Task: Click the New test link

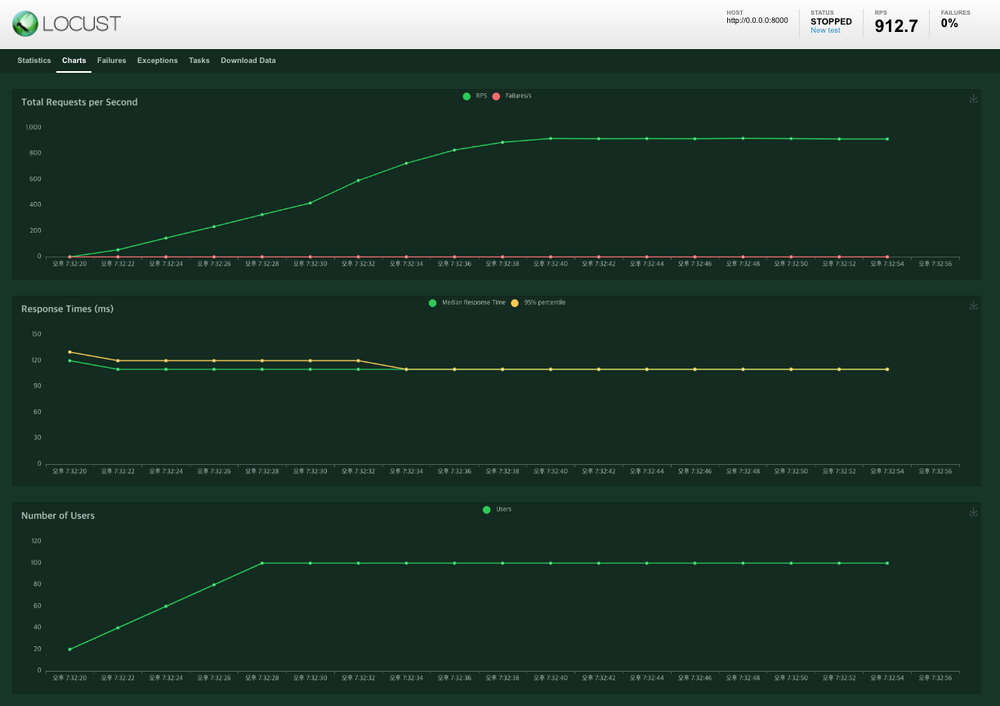Action: 825,31
